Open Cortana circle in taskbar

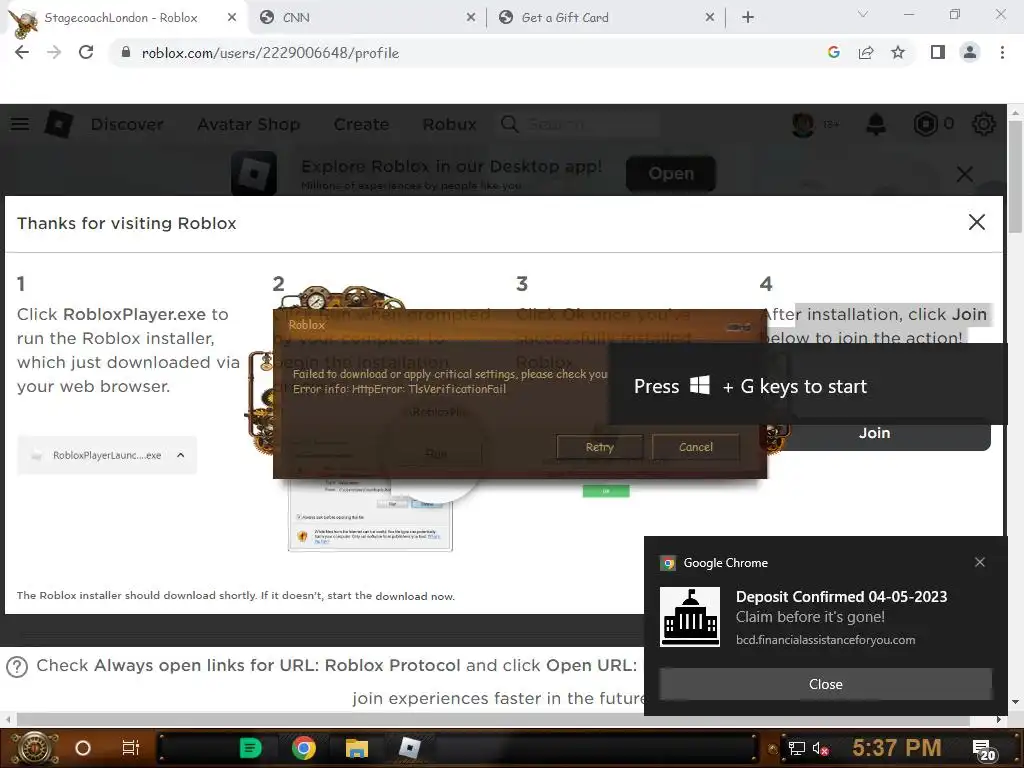[x=83, y=748]
